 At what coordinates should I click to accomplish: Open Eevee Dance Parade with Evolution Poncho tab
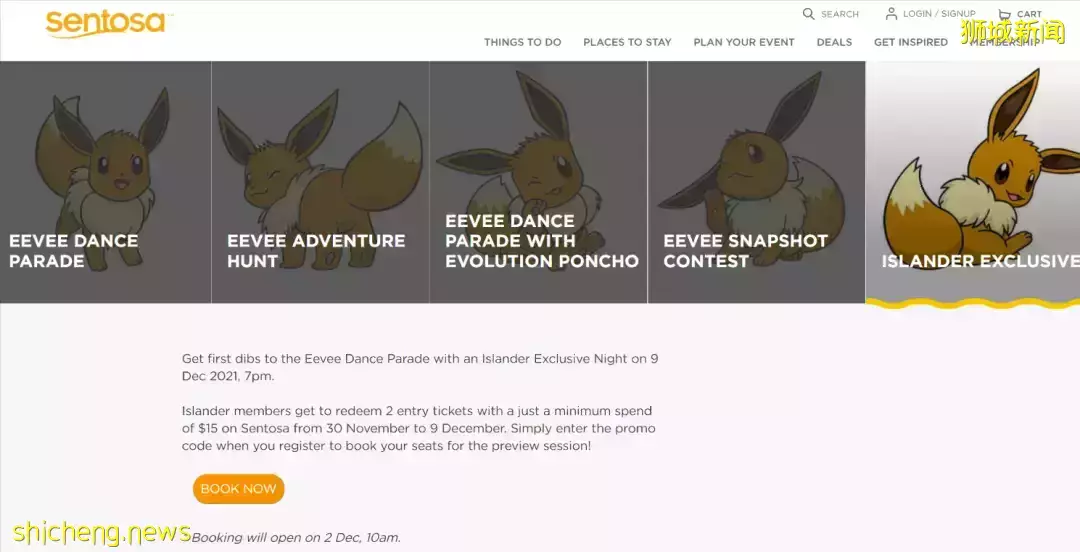(x=538, y=182)
